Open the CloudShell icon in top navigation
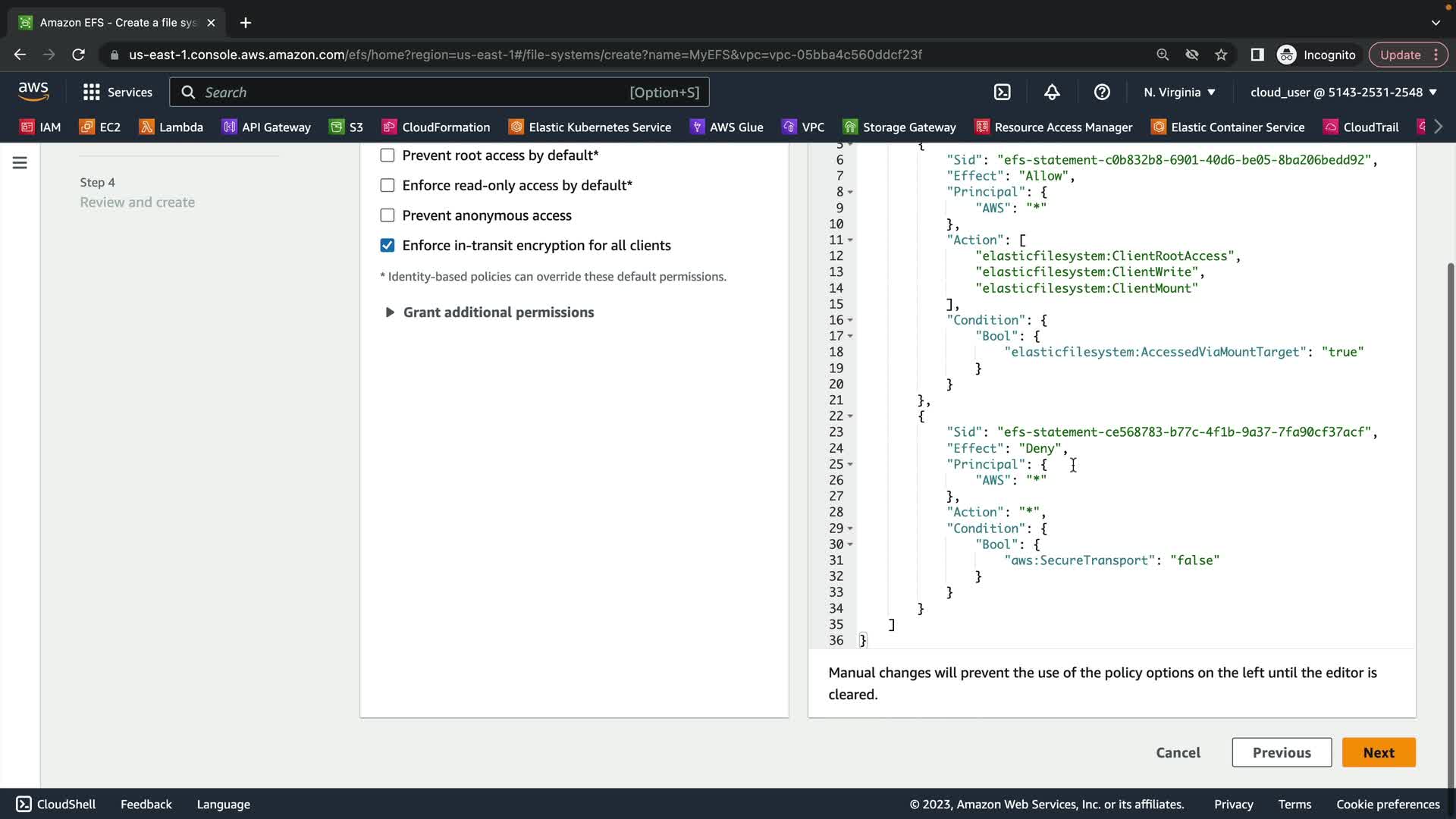Screen dimensions: 1456x819 click(1002, 93)
